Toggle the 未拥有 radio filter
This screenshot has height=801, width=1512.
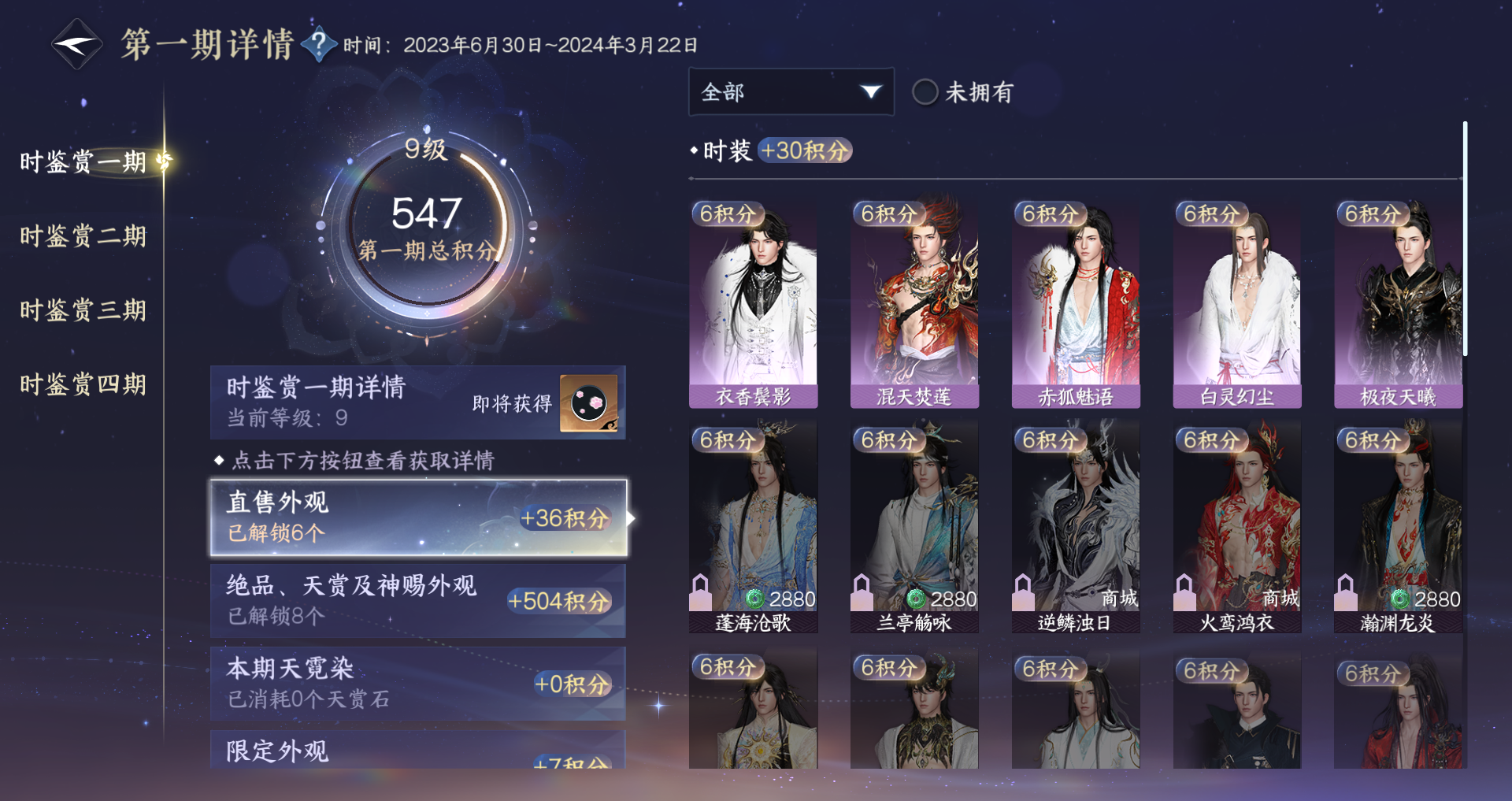[x=925, y=92]
